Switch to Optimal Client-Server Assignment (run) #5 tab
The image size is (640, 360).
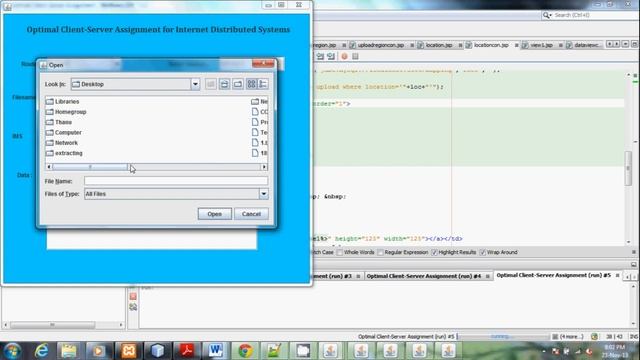[x=553, y=276]
